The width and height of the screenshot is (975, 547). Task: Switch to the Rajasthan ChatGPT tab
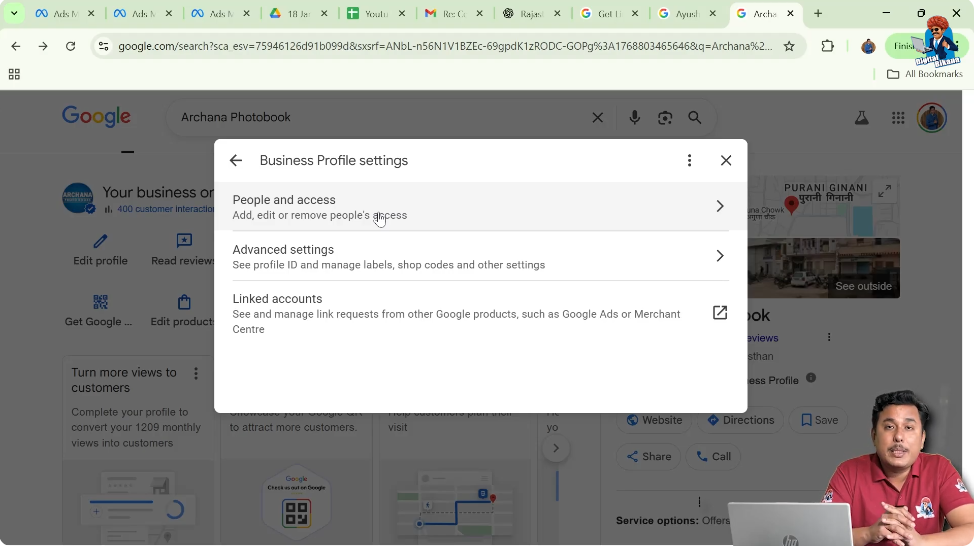coord(532,13)
